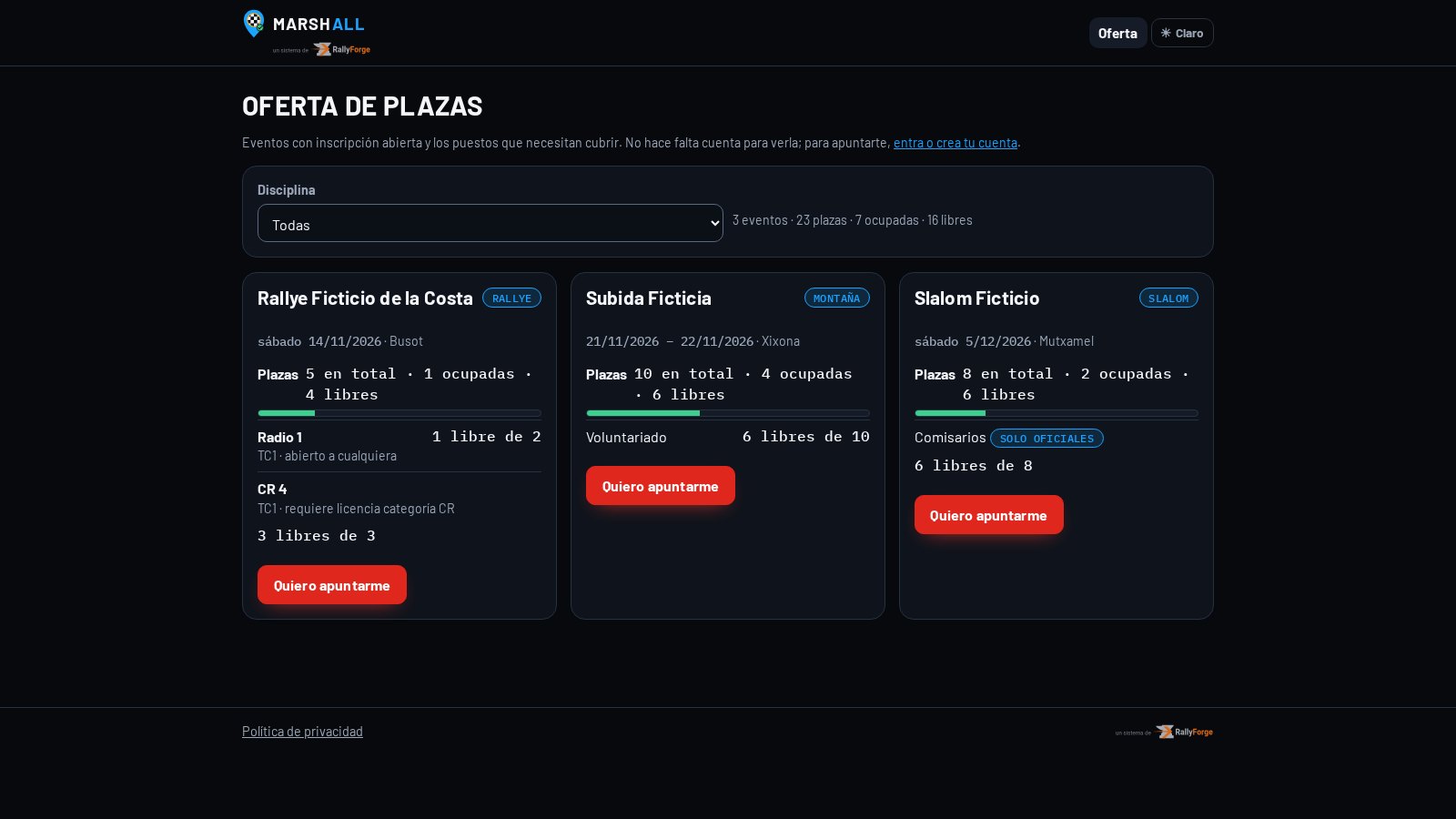Click 'Quiero apuntarme' for Rallye Ficticio de la Costa

point(332,585)
